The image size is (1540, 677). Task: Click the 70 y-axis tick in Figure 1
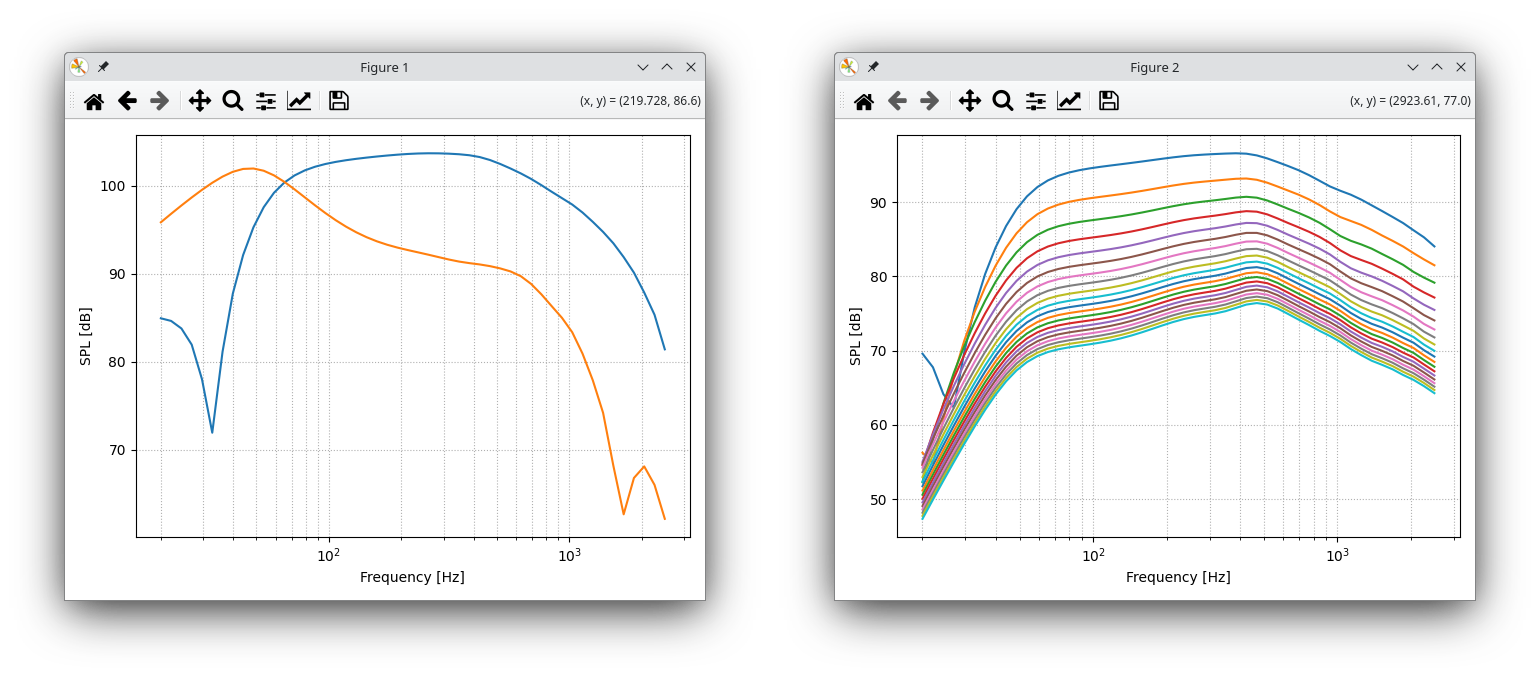tap(118, 450)
